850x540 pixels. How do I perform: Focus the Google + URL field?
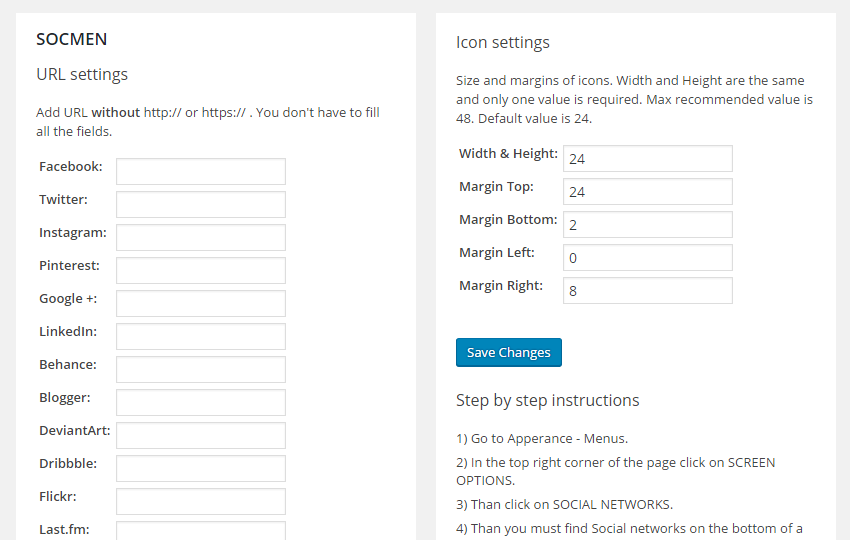point(201,304)
